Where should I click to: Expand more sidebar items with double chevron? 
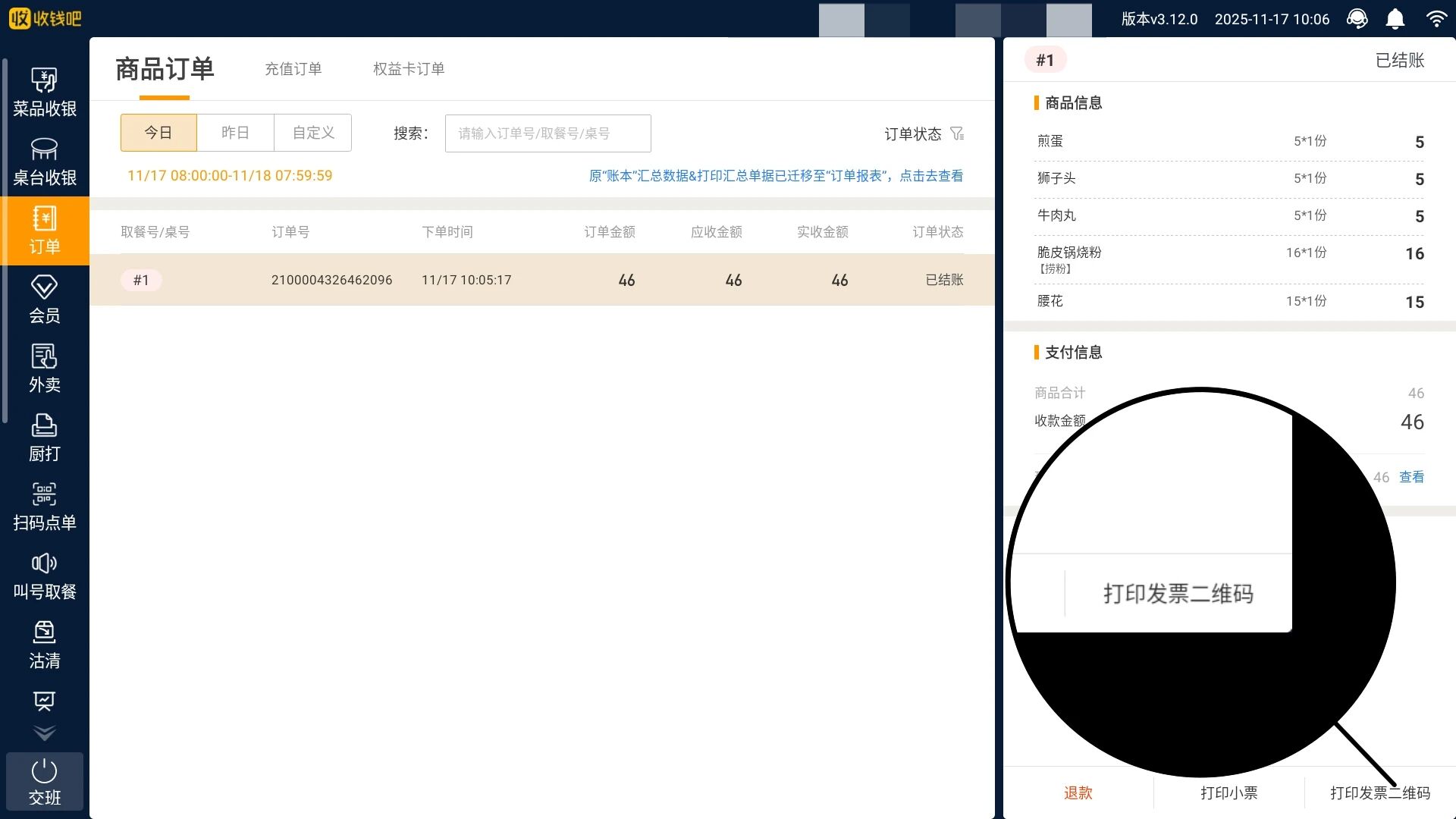[x=44, y=733]
